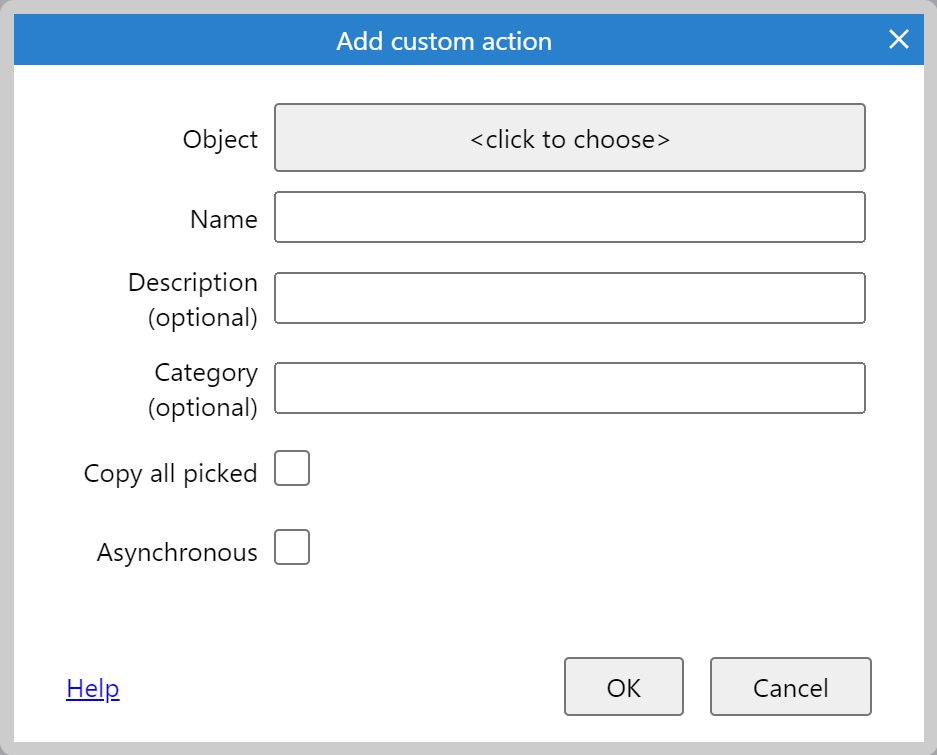Open the Help link
Viewport: 937px width, 755px height.
click(93, 688)
